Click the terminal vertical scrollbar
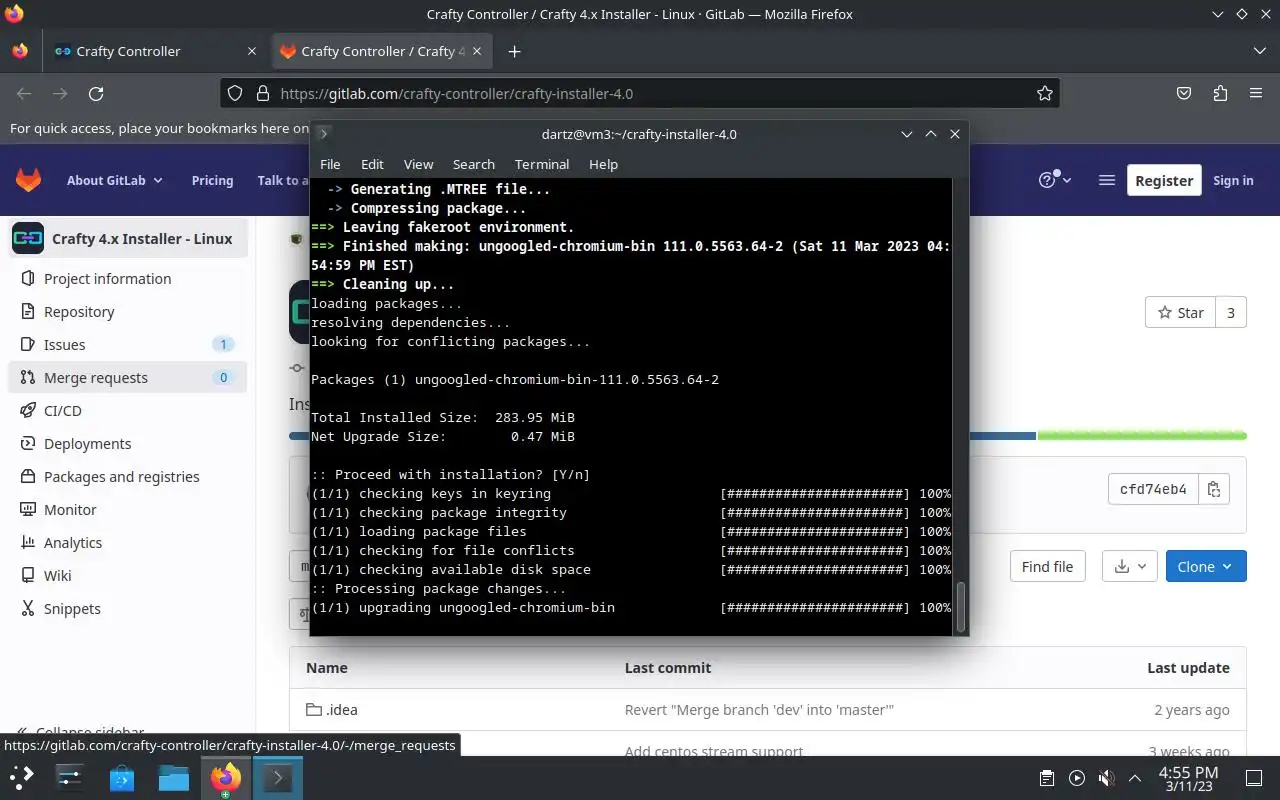The width and height of the screenshot is (1280, 800). [x=962, y=606]
